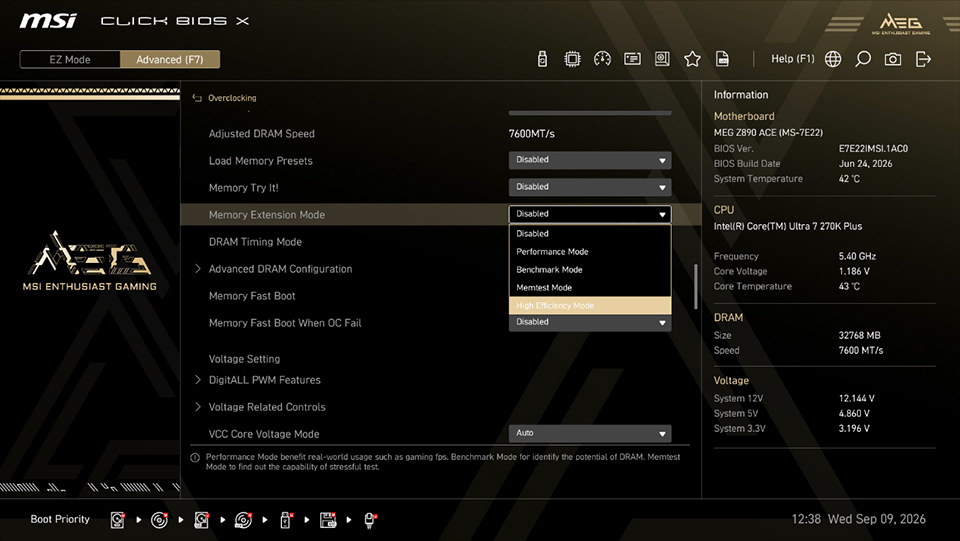Click Core Voltage 1.186 V value
This screenshot has width=960, height=541.
(854, 271)
